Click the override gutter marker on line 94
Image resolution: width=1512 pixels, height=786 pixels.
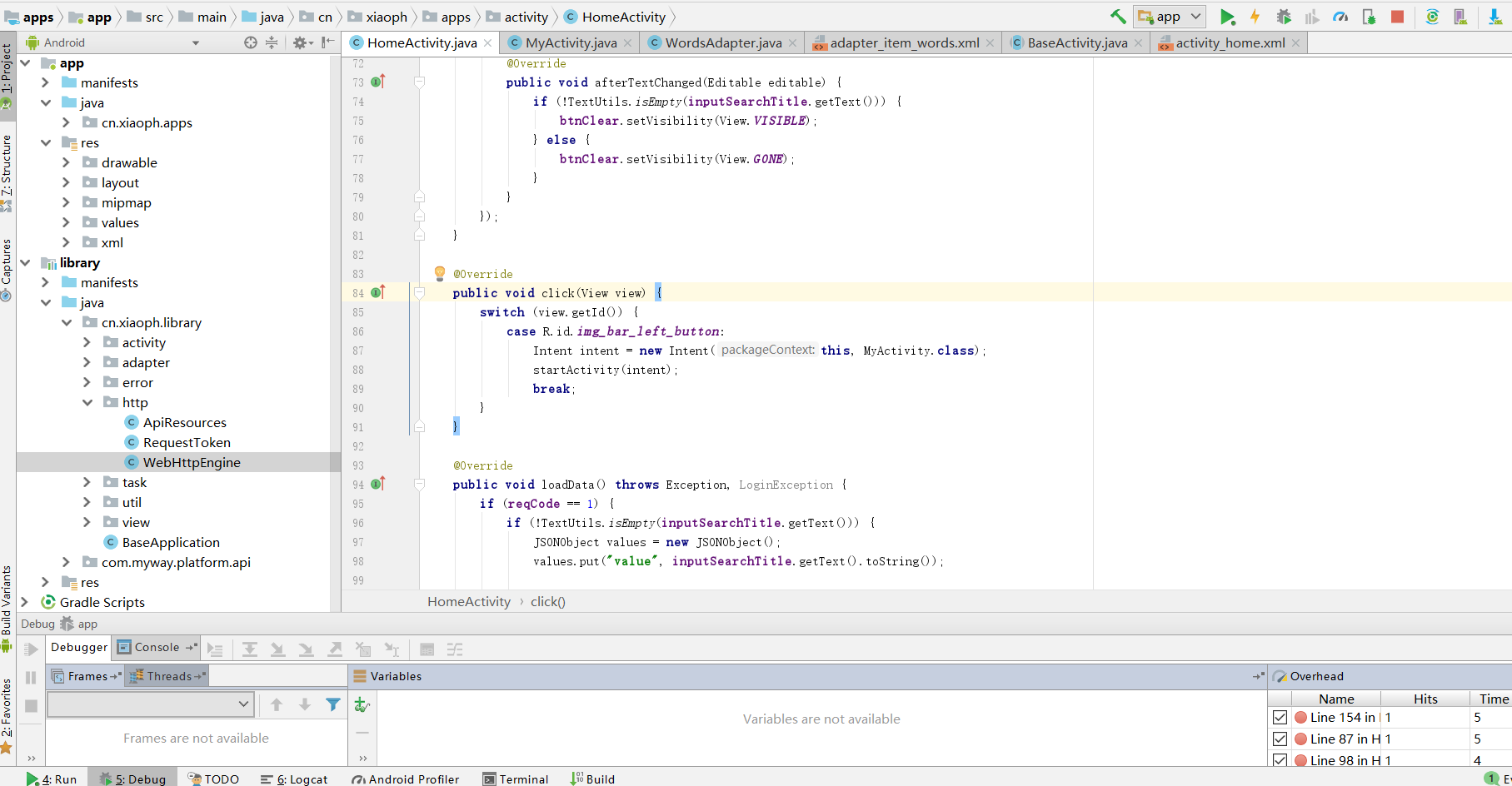coord(377,484)
